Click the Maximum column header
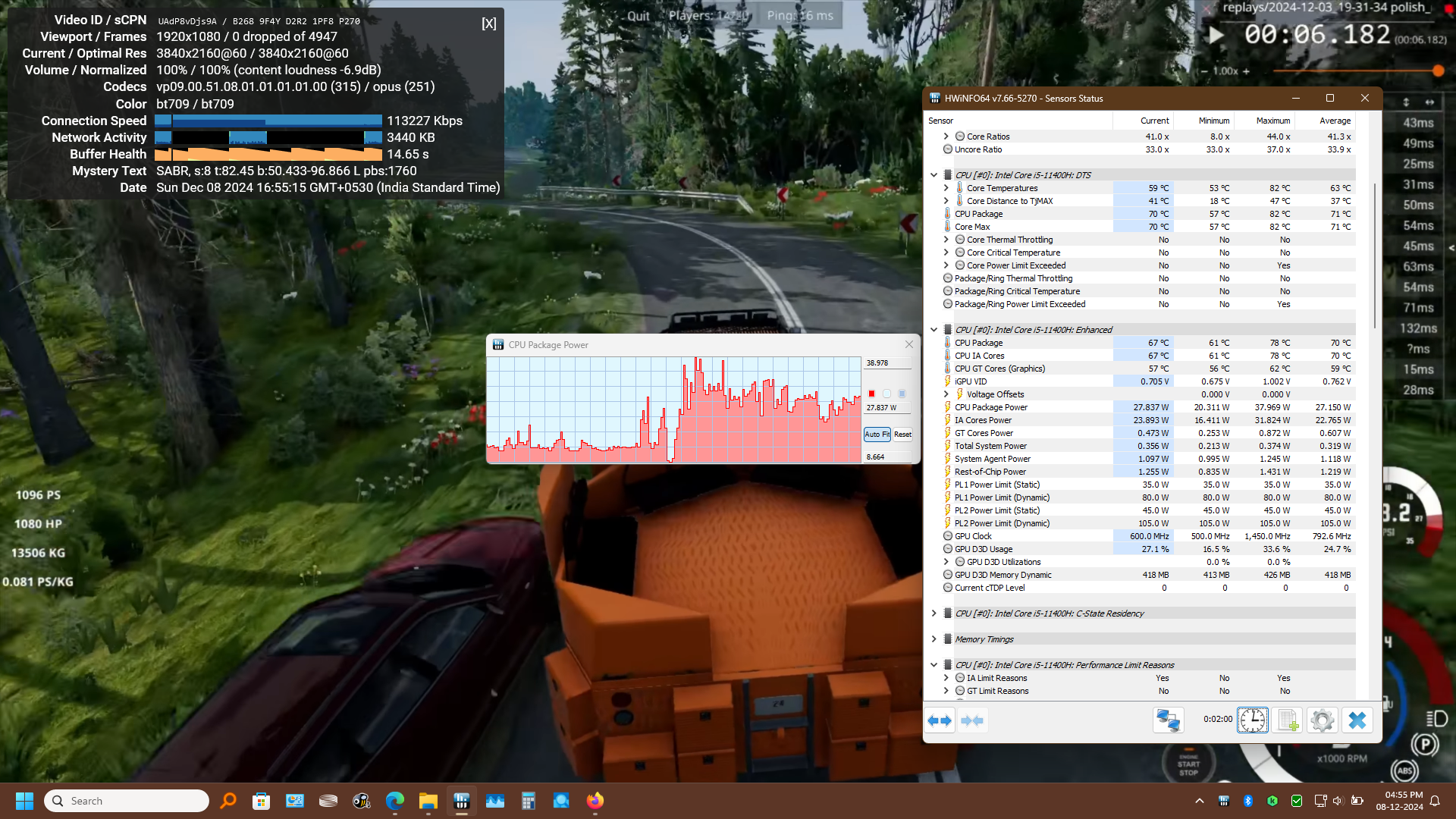The image size is (1456, 819). pyautogui.click(x=1272, y=121)
